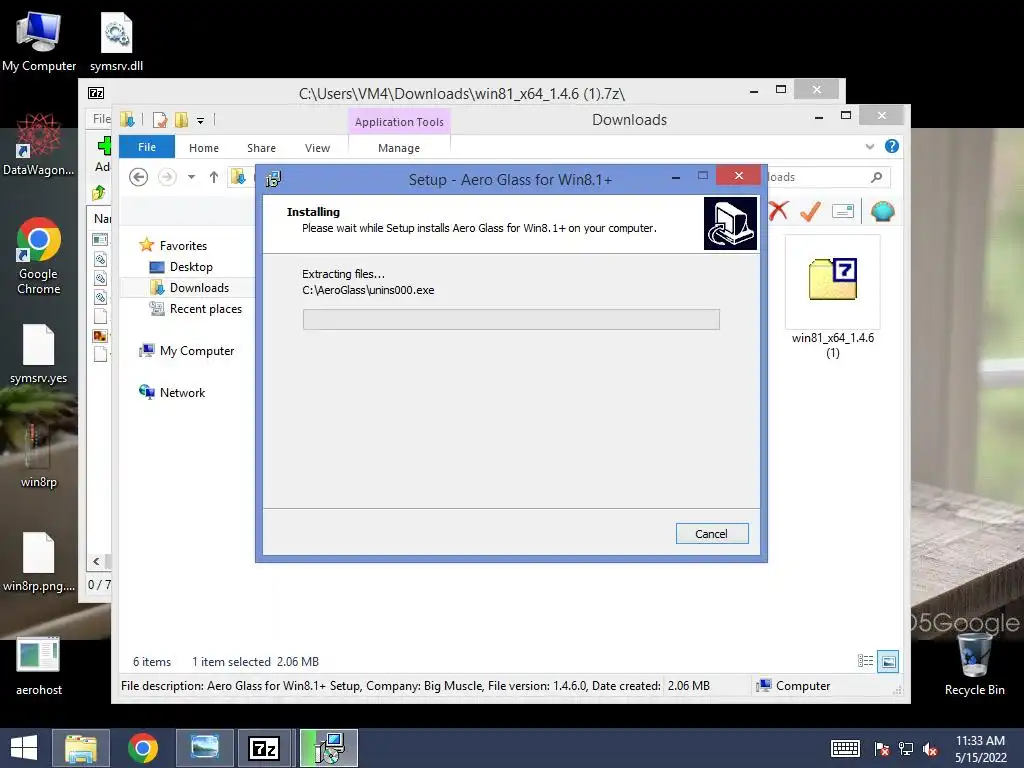Open the View ribbon tab
The width and height of the screenshot is (1024, 768).
(317, 148)
